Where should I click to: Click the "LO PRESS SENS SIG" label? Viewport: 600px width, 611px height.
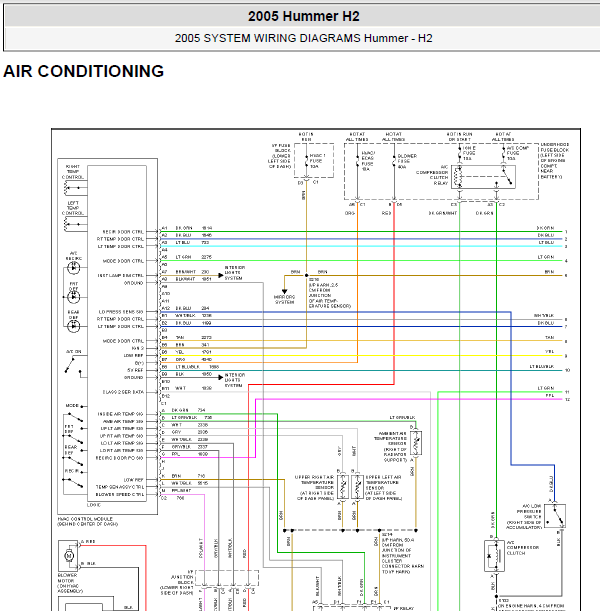121,312
